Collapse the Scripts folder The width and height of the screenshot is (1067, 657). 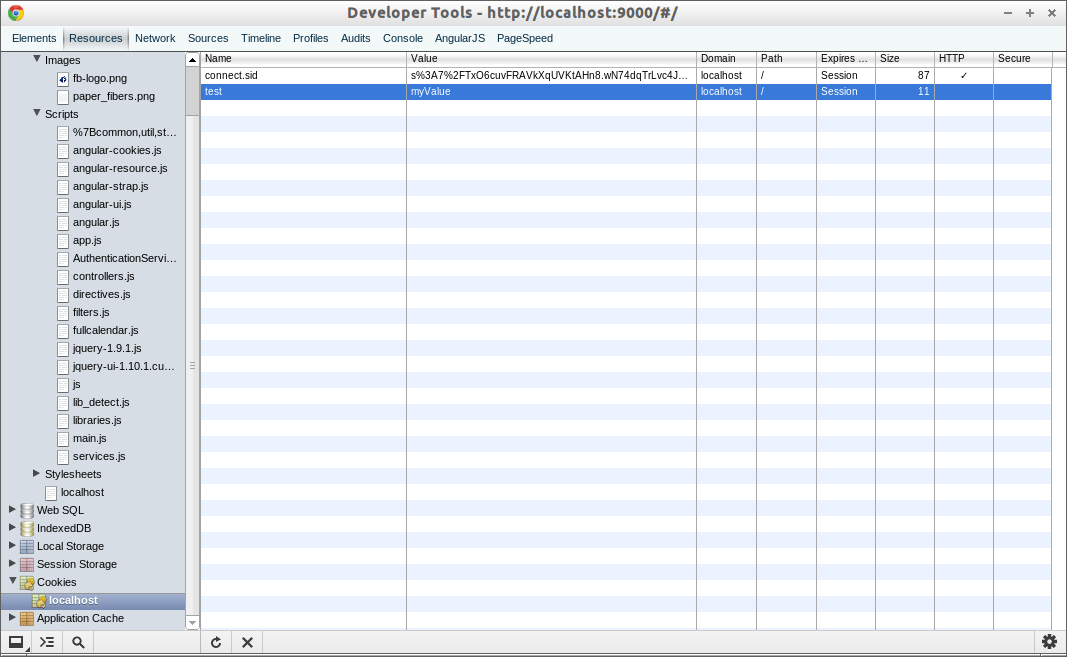pos(37,113)
